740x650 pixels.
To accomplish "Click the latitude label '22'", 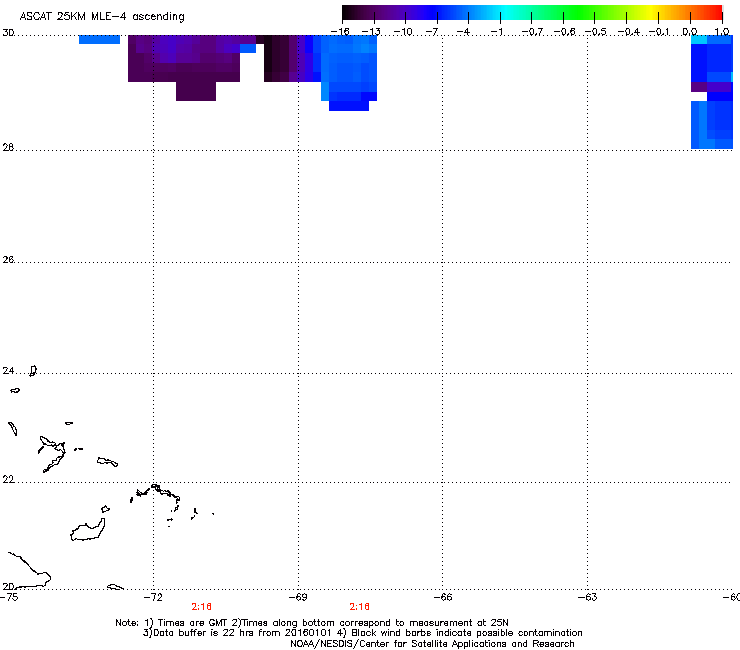I will (x=8, y=480).
